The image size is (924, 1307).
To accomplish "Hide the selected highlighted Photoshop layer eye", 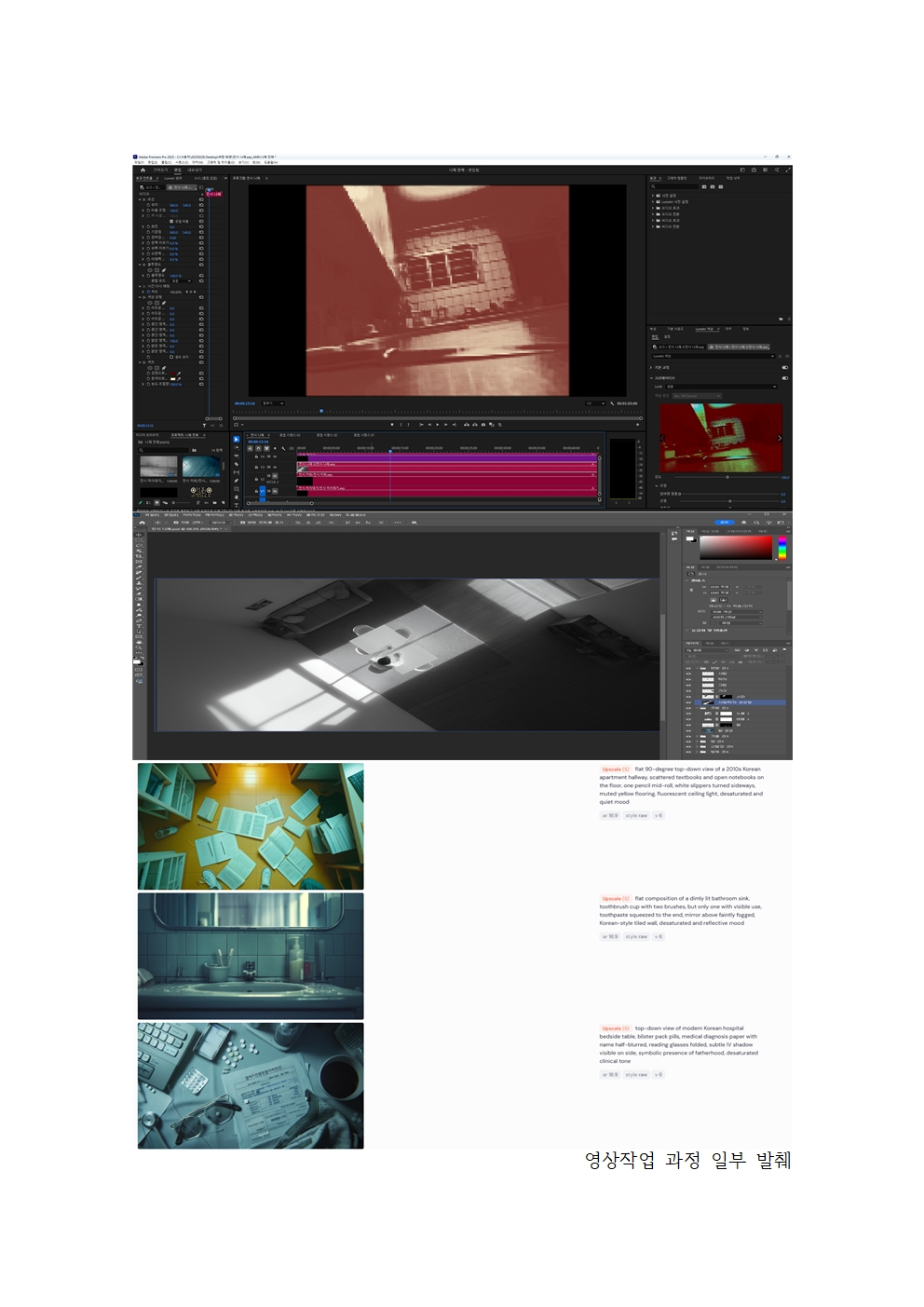I will pyautogui.click(x=688, y=702).
